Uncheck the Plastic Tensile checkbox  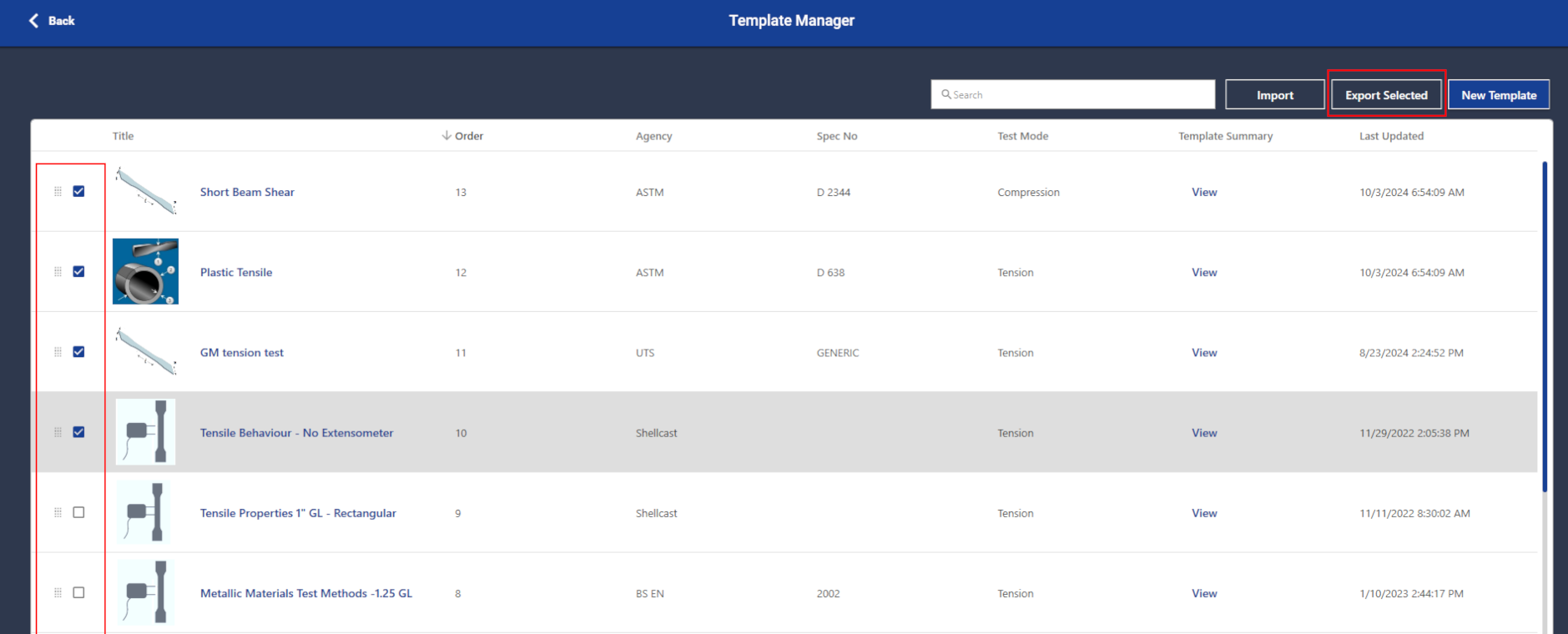[78, 271]
